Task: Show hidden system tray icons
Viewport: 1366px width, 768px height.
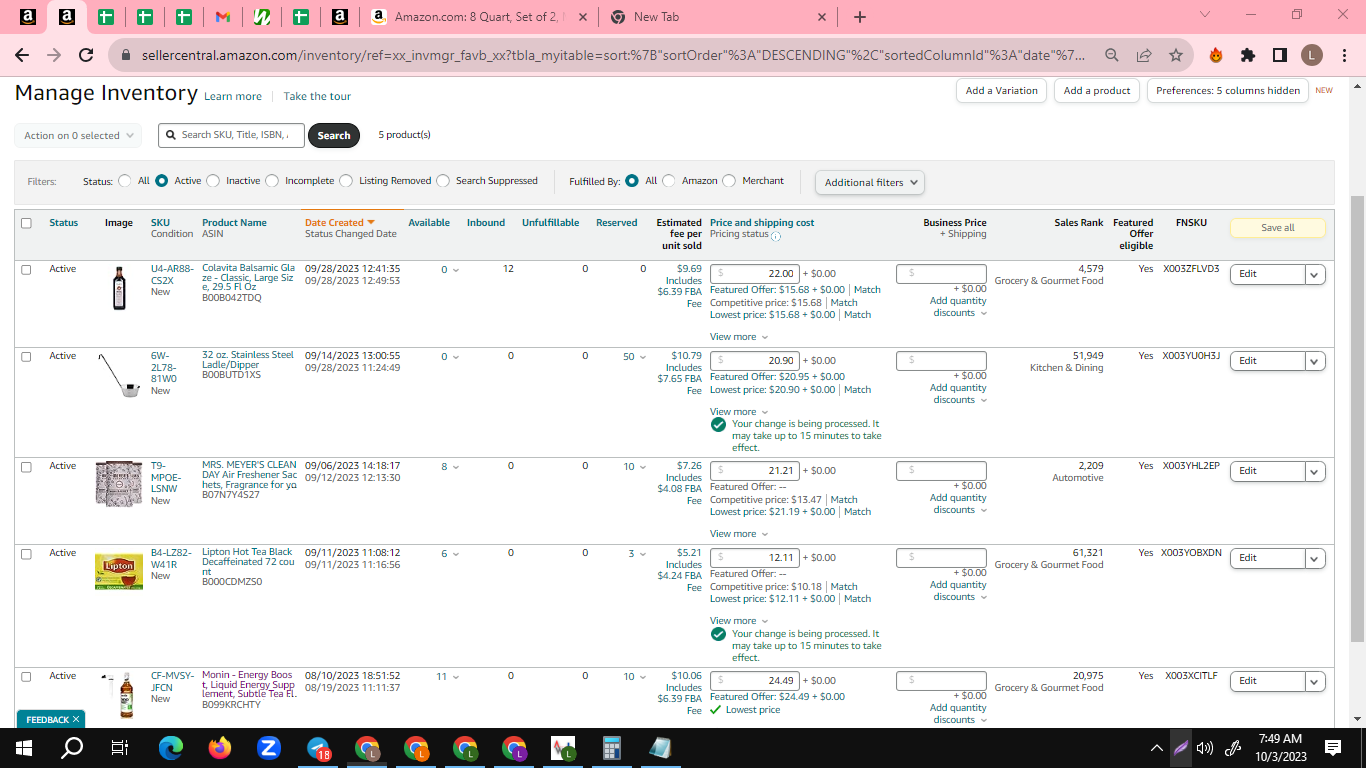Action: 1157,747
